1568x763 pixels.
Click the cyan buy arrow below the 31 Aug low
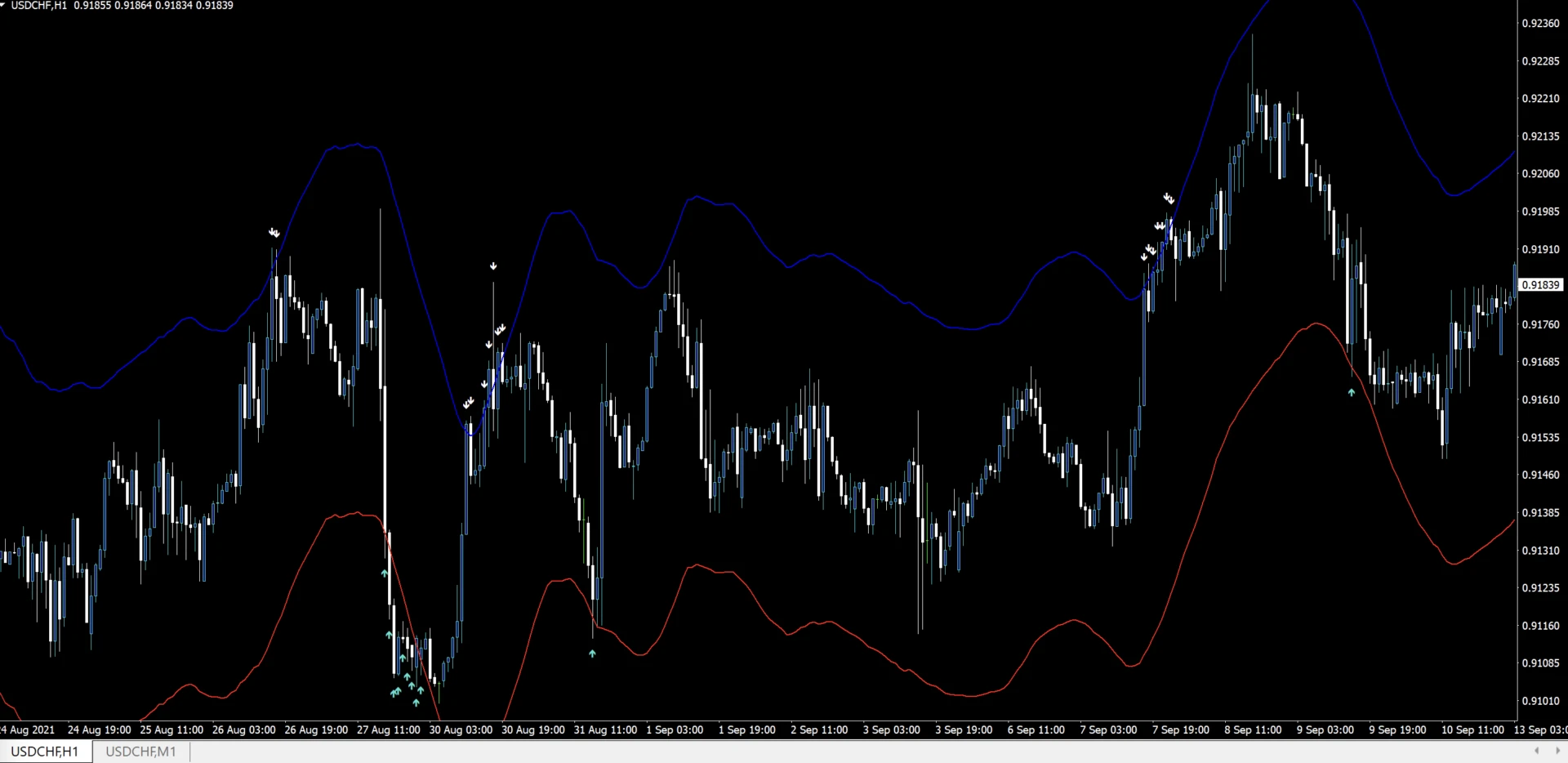coord(592,654)
